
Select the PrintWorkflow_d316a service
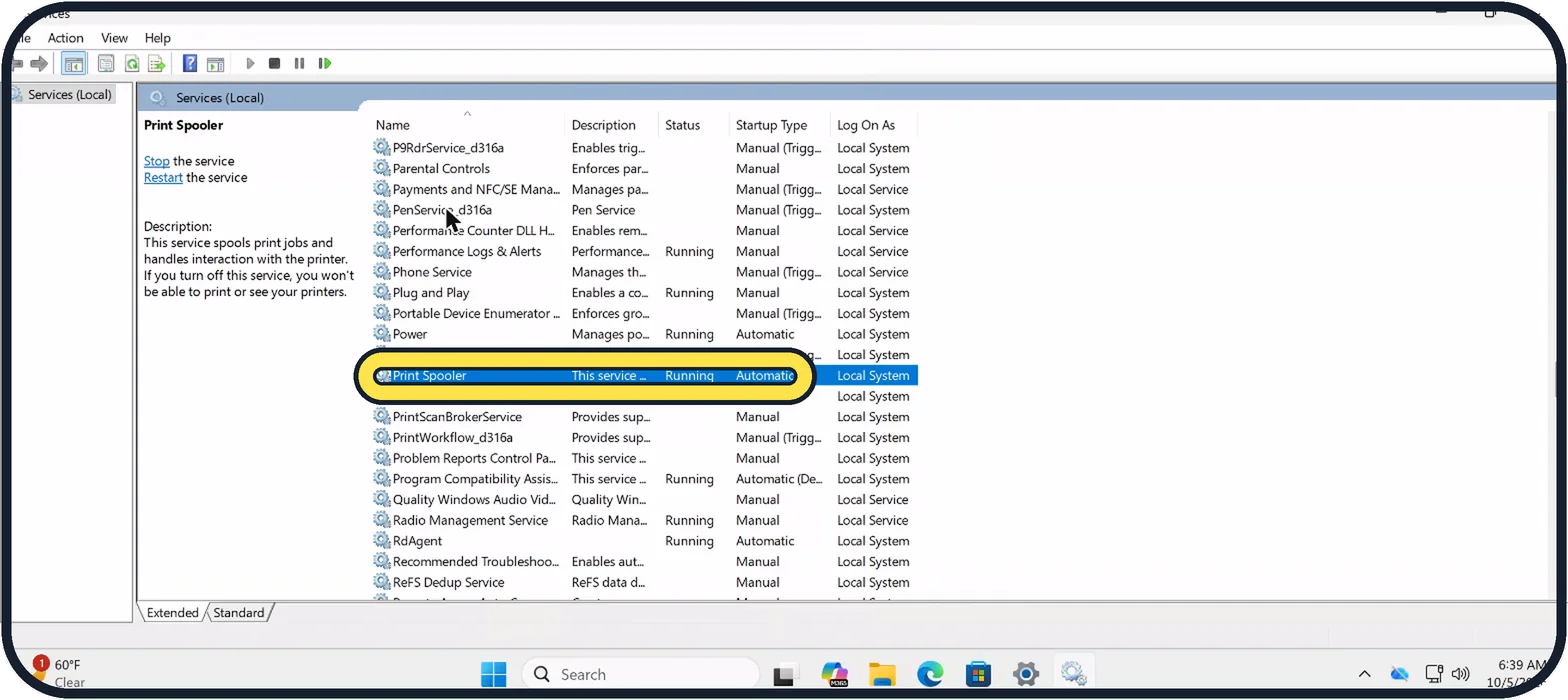coord(644,438)
